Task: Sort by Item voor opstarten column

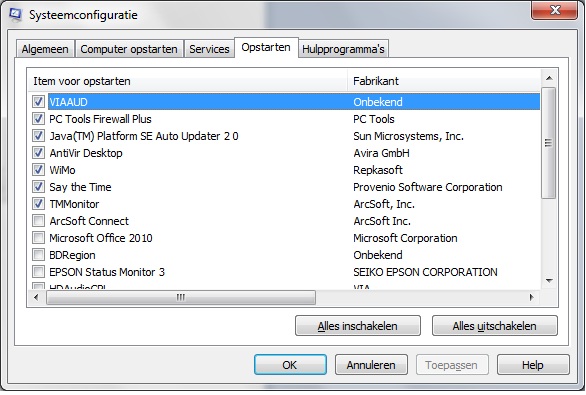Action: click(x=188, y=81)
